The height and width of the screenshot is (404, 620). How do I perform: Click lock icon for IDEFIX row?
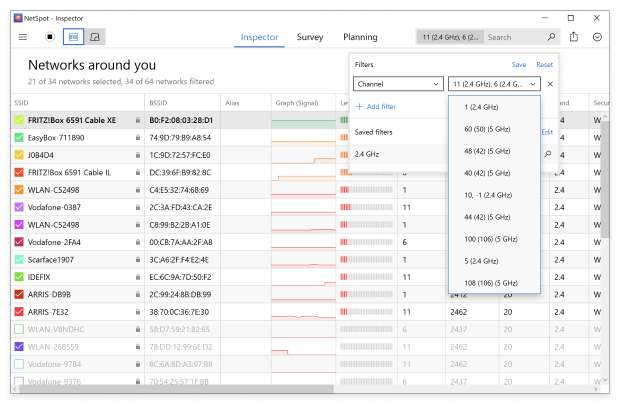coord(138,277)
